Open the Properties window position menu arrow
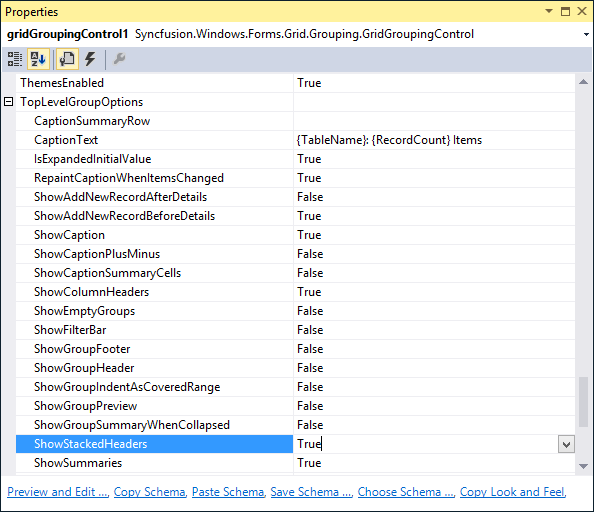Viewport: 594px width, 512px height. pos(549,11)
